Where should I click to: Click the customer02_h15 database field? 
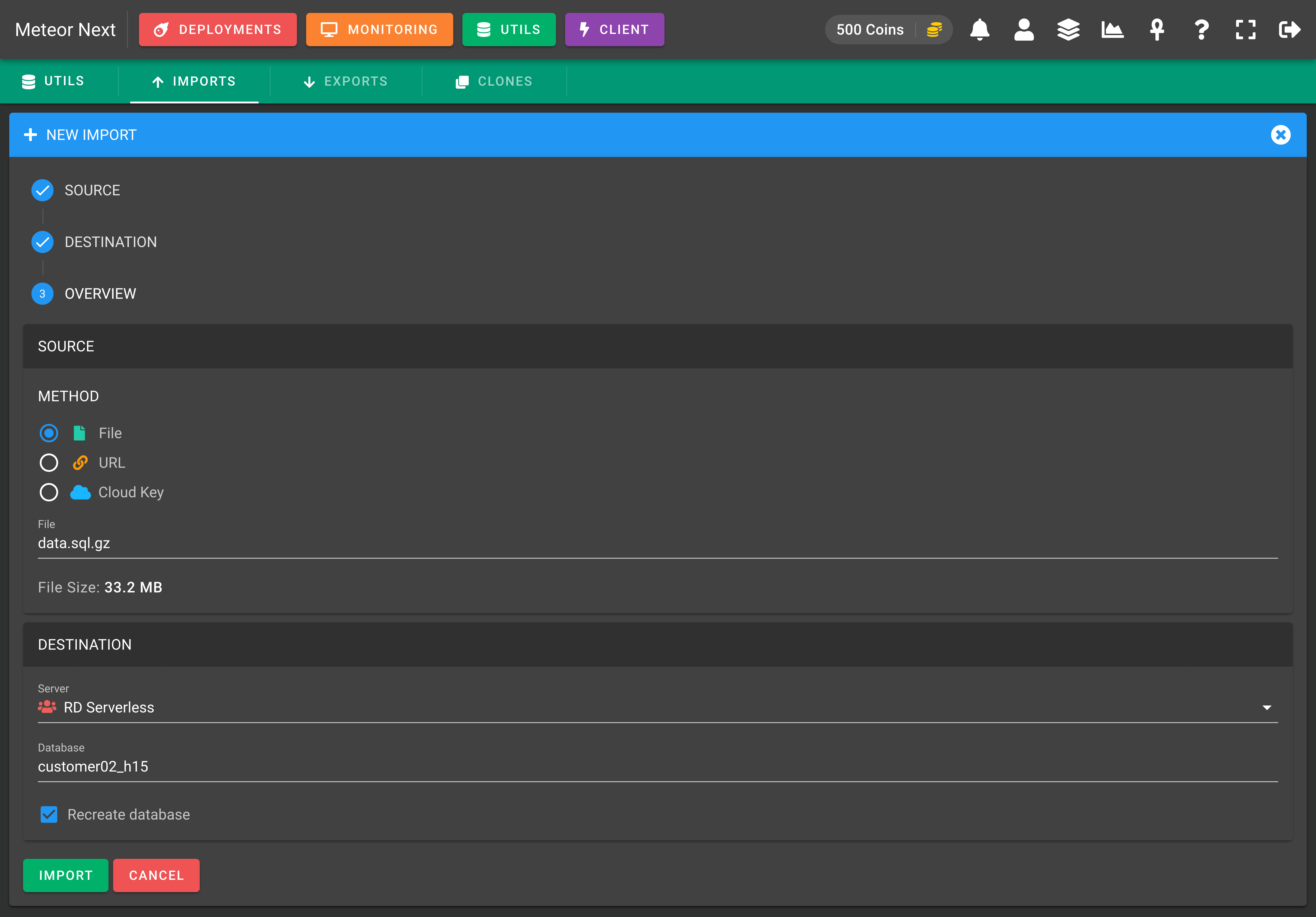coord(658,766)
